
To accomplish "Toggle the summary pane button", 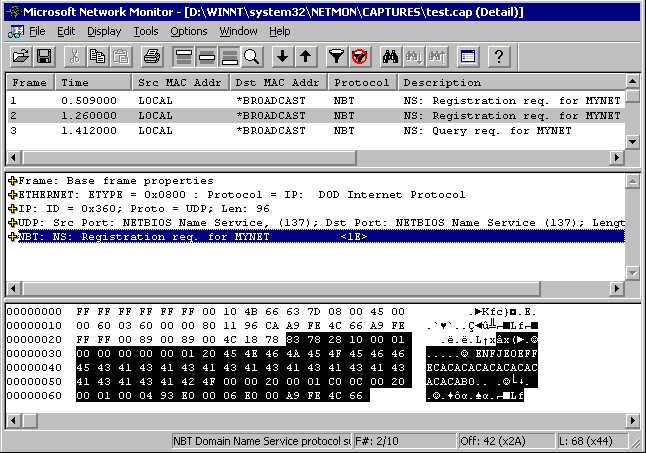I will 183,56.
